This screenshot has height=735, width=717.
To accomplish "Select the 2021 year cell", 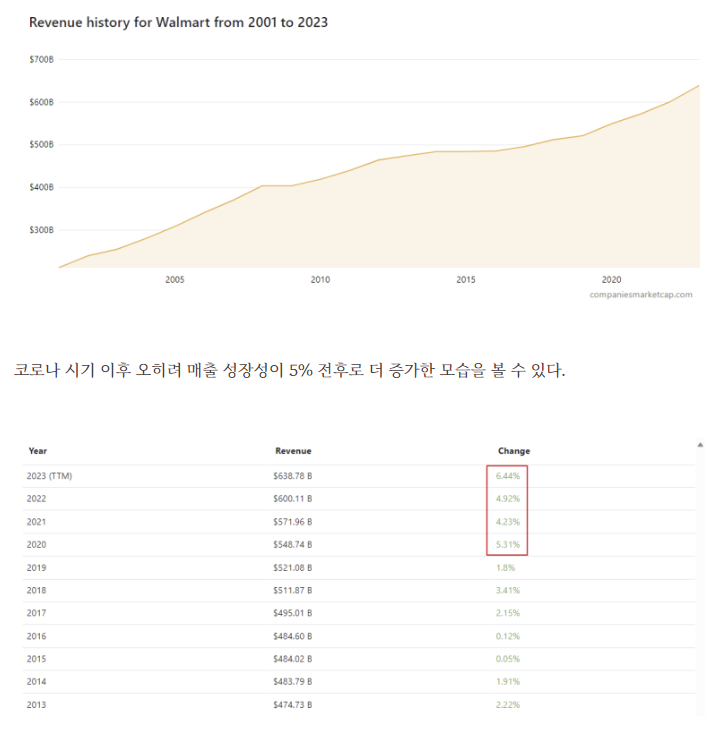I will 36,522.
